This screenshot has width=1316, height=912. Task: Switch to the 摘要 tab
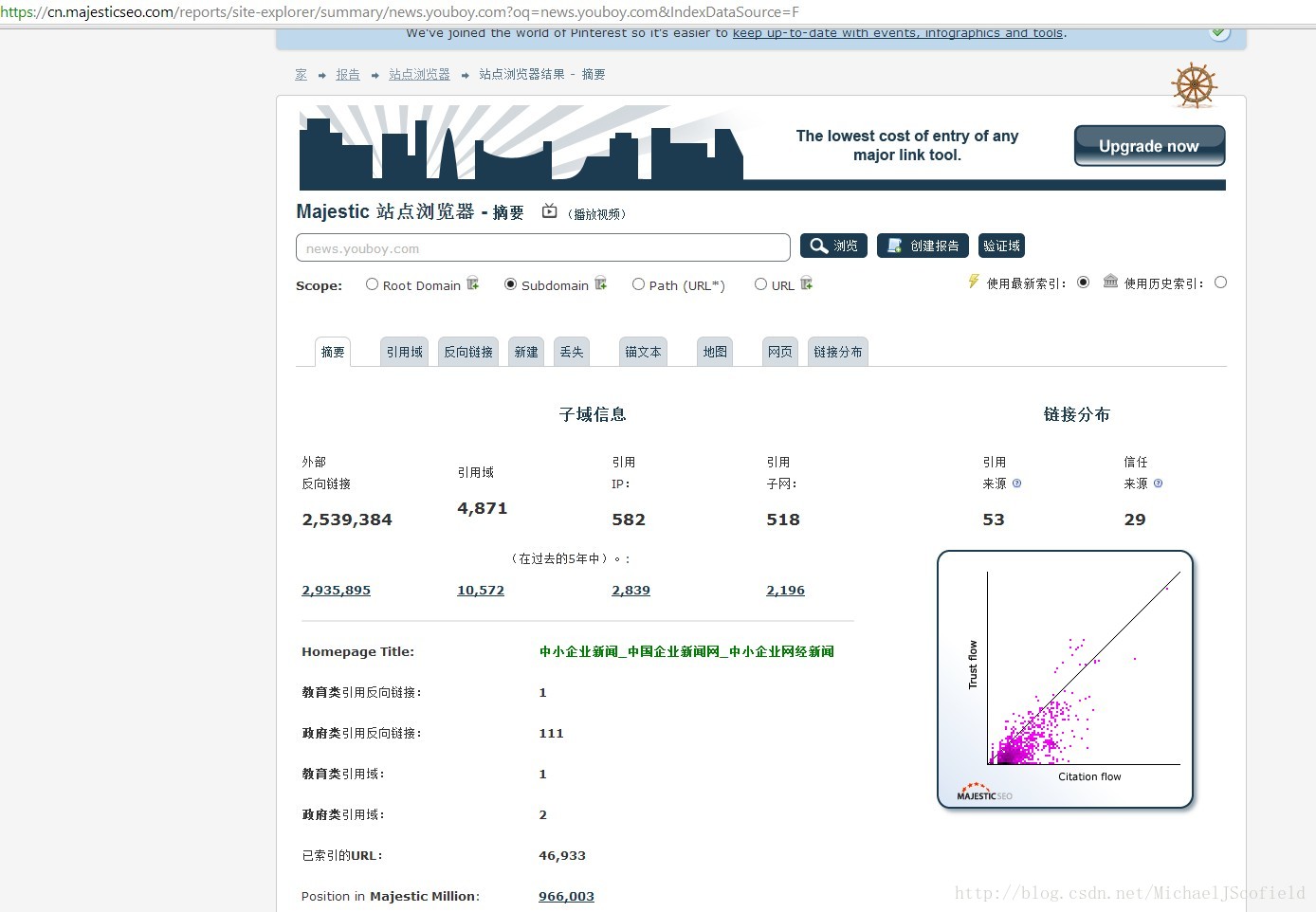[x=333, y=352]
